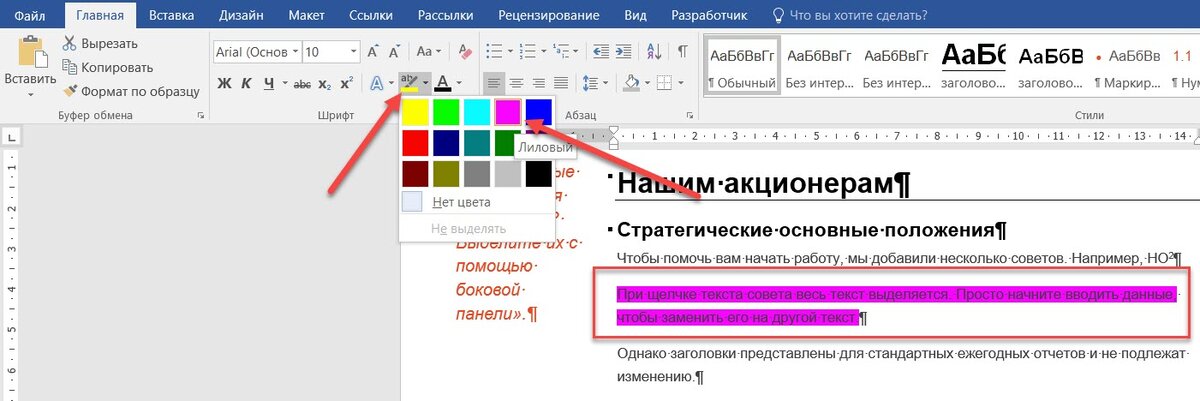The width and height of the screenshot is (1200, 401).
Task: Increase font size with the larger A icon
Action: [x=373, y=52]
